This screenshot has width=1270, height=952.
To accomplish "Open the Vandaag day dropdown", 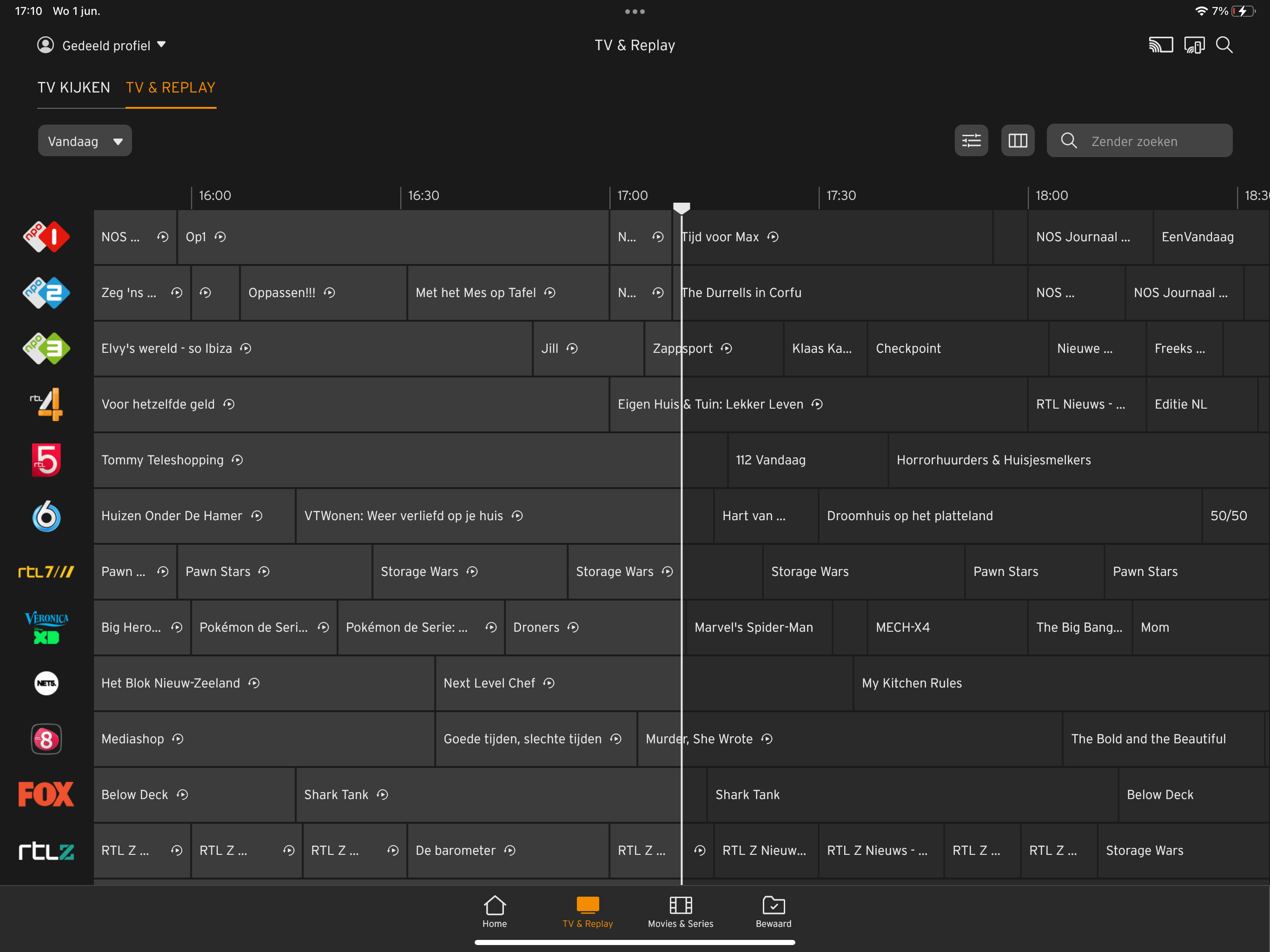I will click(85, 141).
